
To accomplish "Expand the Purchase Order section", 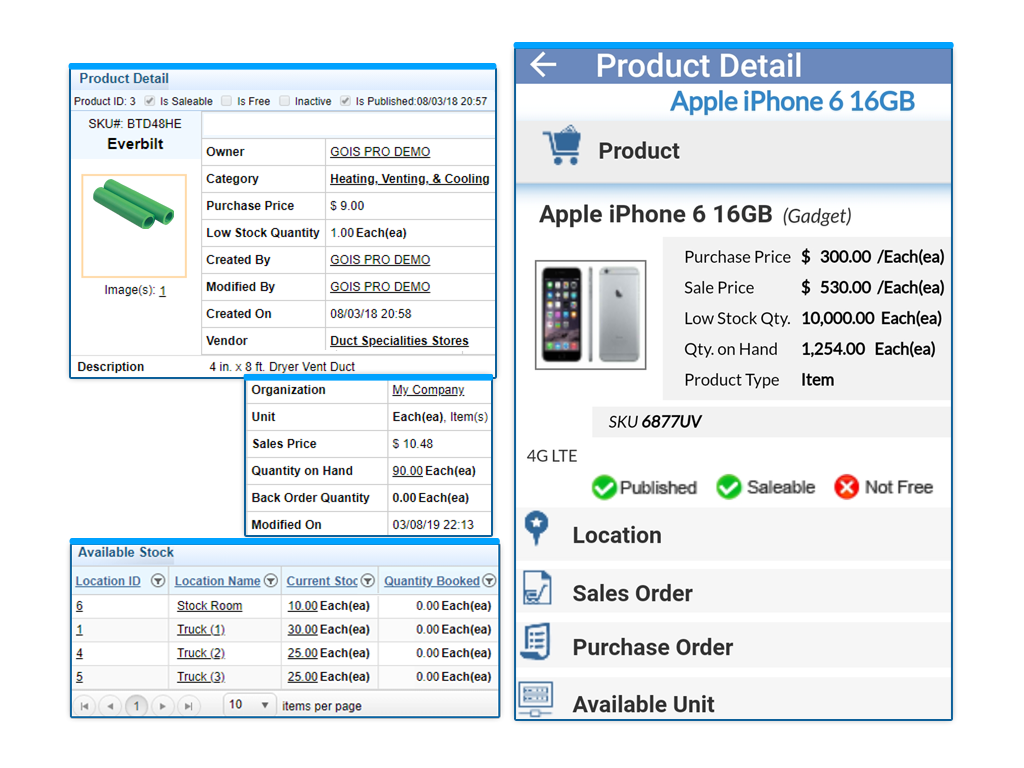I will pos(734,647).
